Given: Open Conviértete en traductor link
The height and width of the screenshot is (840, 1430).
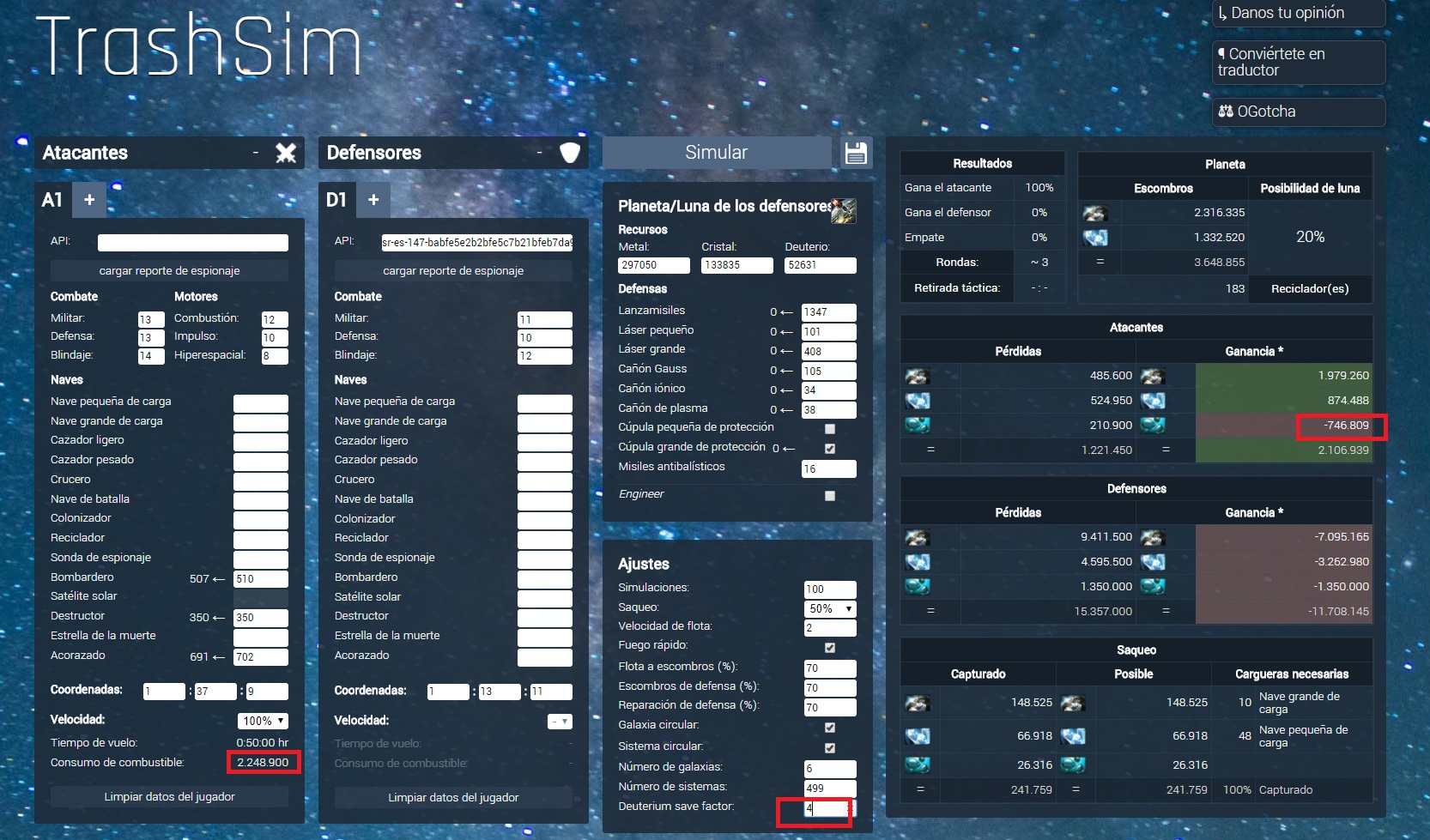Looking at the screenshot, I should point(1298,62).
